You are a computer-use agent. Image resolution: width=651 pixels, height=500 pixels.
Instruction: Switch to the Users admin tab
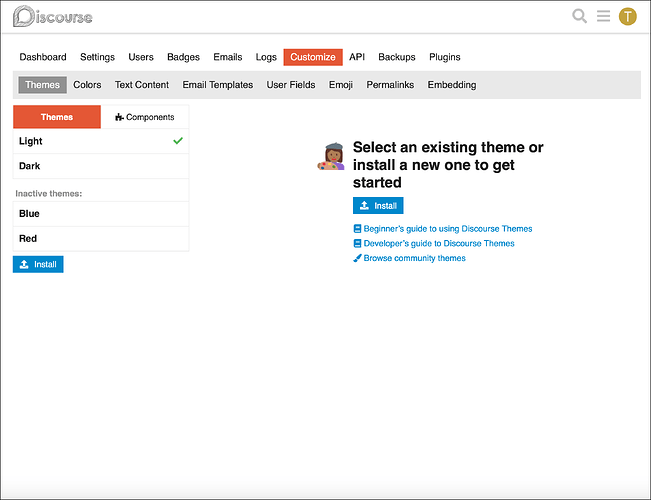pos(141,57)
